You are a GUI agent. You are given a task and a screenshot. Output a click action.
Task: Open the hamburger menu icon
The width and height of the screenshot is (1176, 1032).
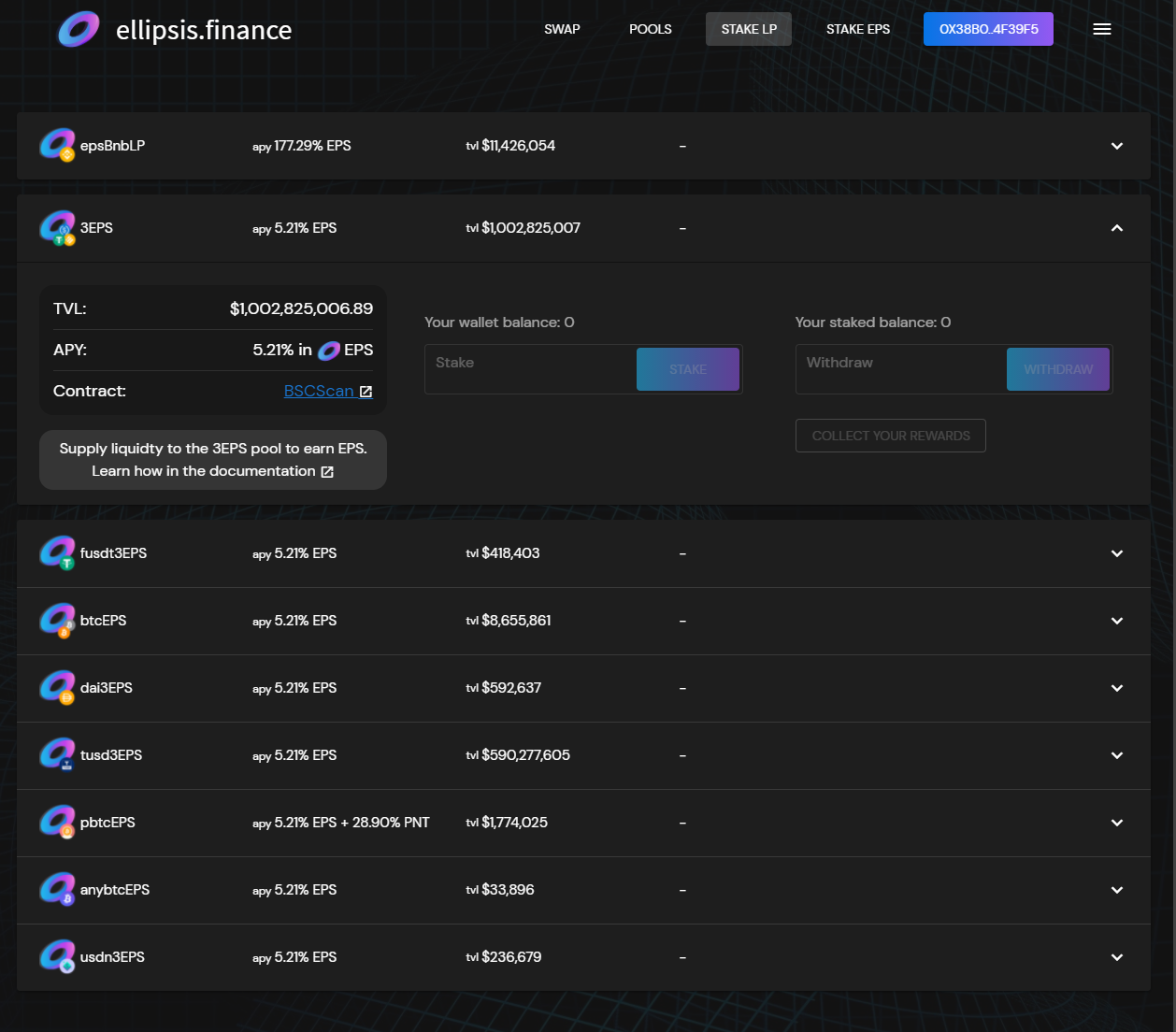[x=1102, y=29]
